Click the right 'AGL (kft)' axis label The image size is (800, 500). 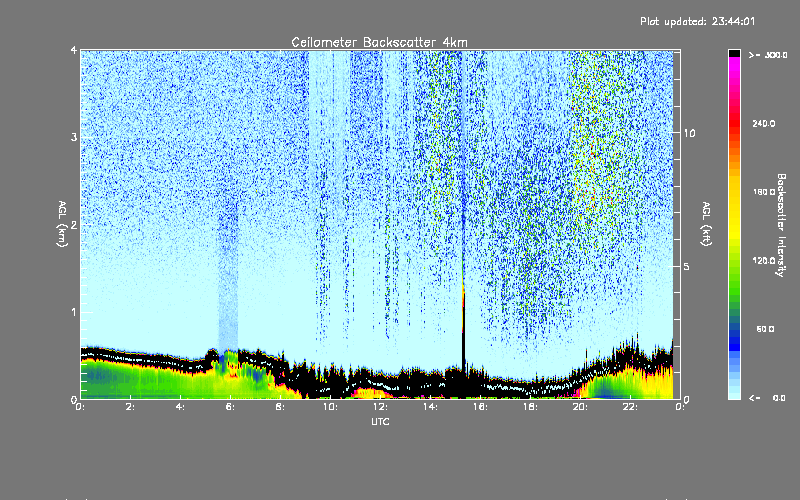706,224
